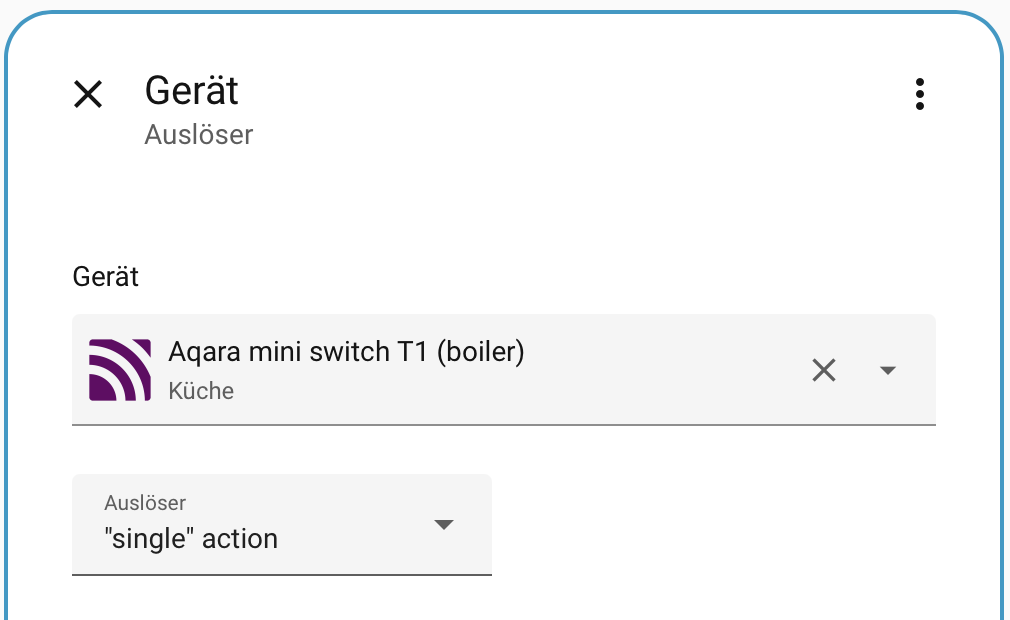Open the three-dot overflow menu
Image resolution: width=1010 pixels, height=620 pixels.
pos(920,94)
